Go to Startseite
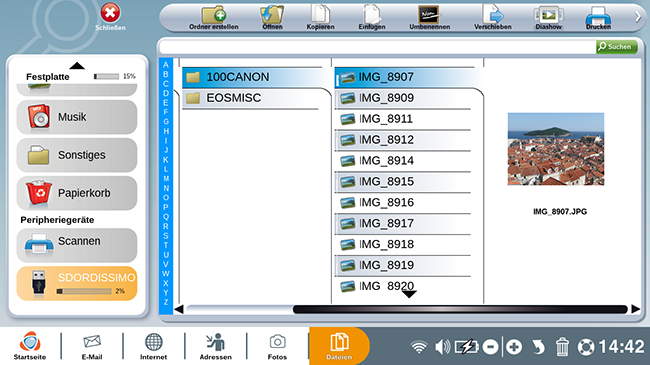 (x=30, y=346)
